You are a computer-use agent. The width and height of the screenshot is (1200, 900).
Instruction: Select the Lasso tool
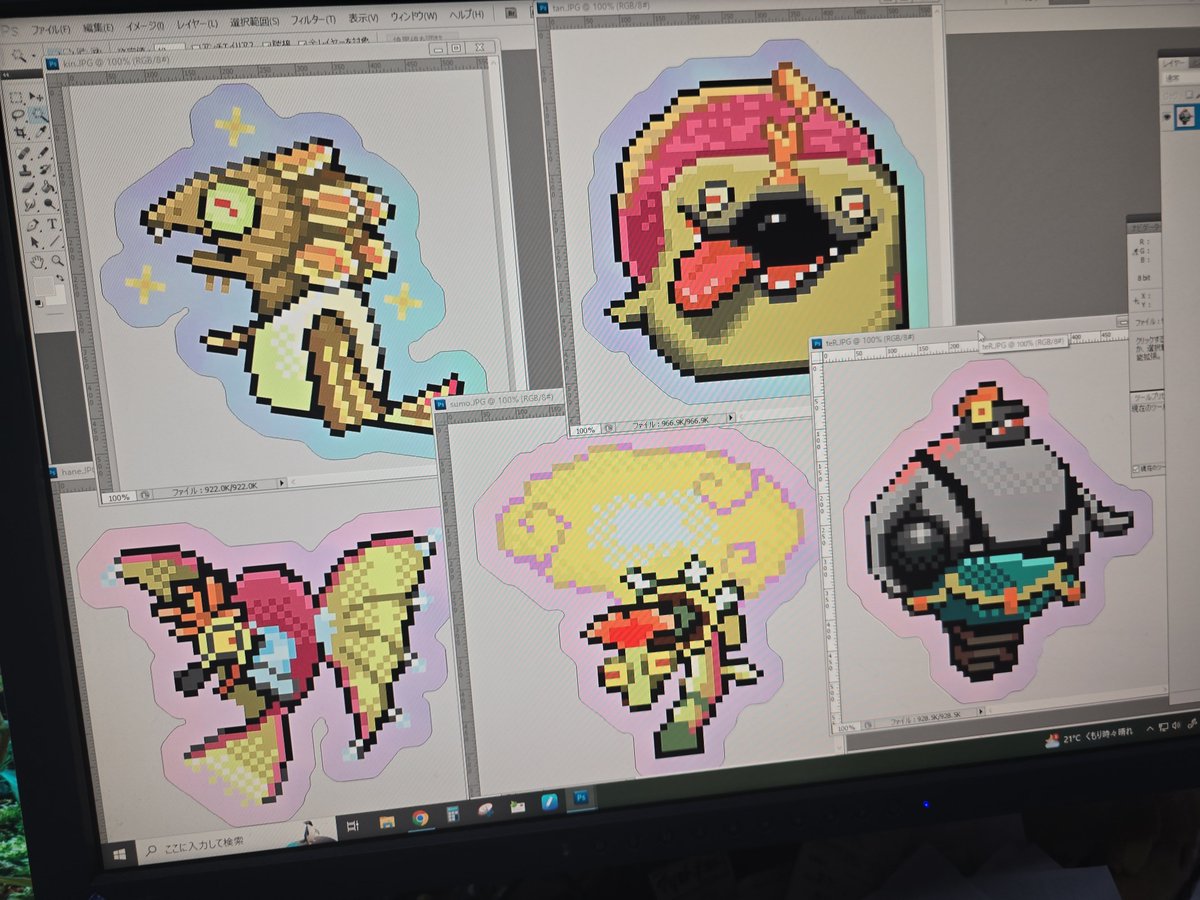point(17,115)
